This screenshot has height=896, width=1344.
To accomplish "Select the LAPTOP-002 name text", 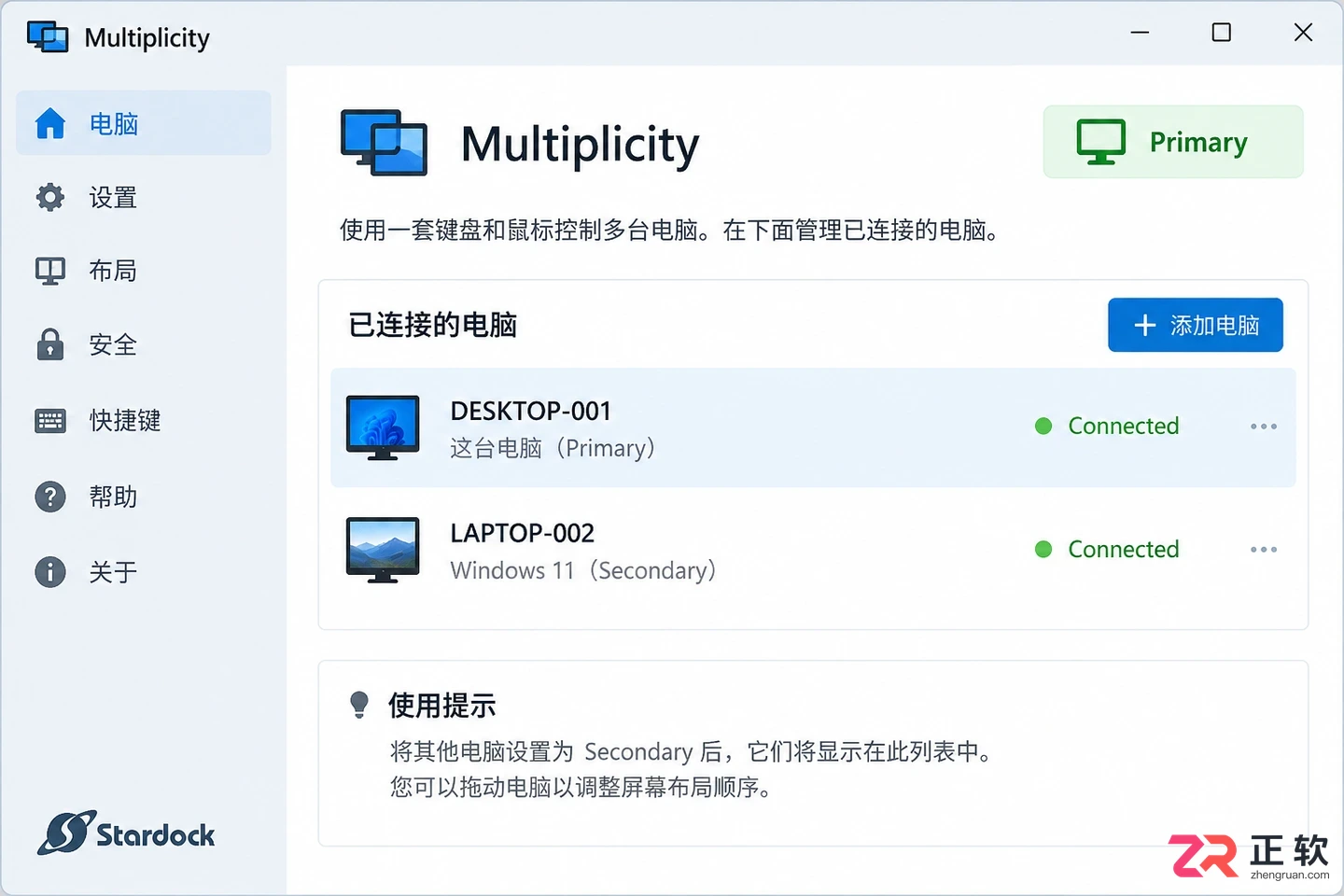I will click(x=523, y=533).
